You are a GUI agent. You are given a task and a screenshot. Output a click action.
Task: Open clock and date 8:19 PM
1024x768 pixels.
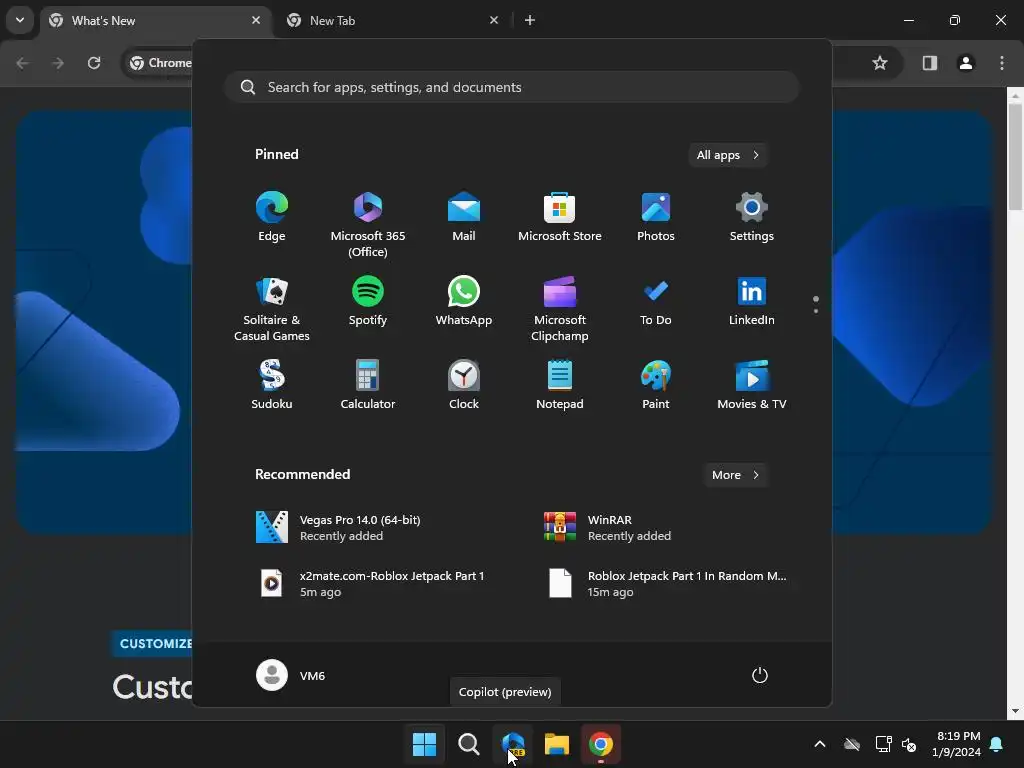click(956, 744)
